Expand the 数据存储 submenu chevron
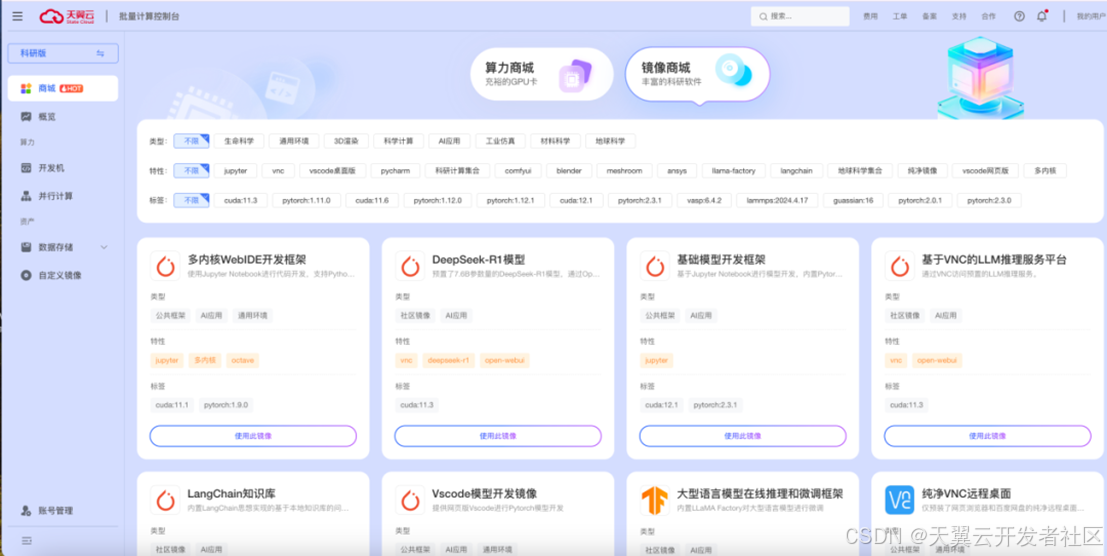The height and width of the screenshot is (556, 1107). coord(104,247)
